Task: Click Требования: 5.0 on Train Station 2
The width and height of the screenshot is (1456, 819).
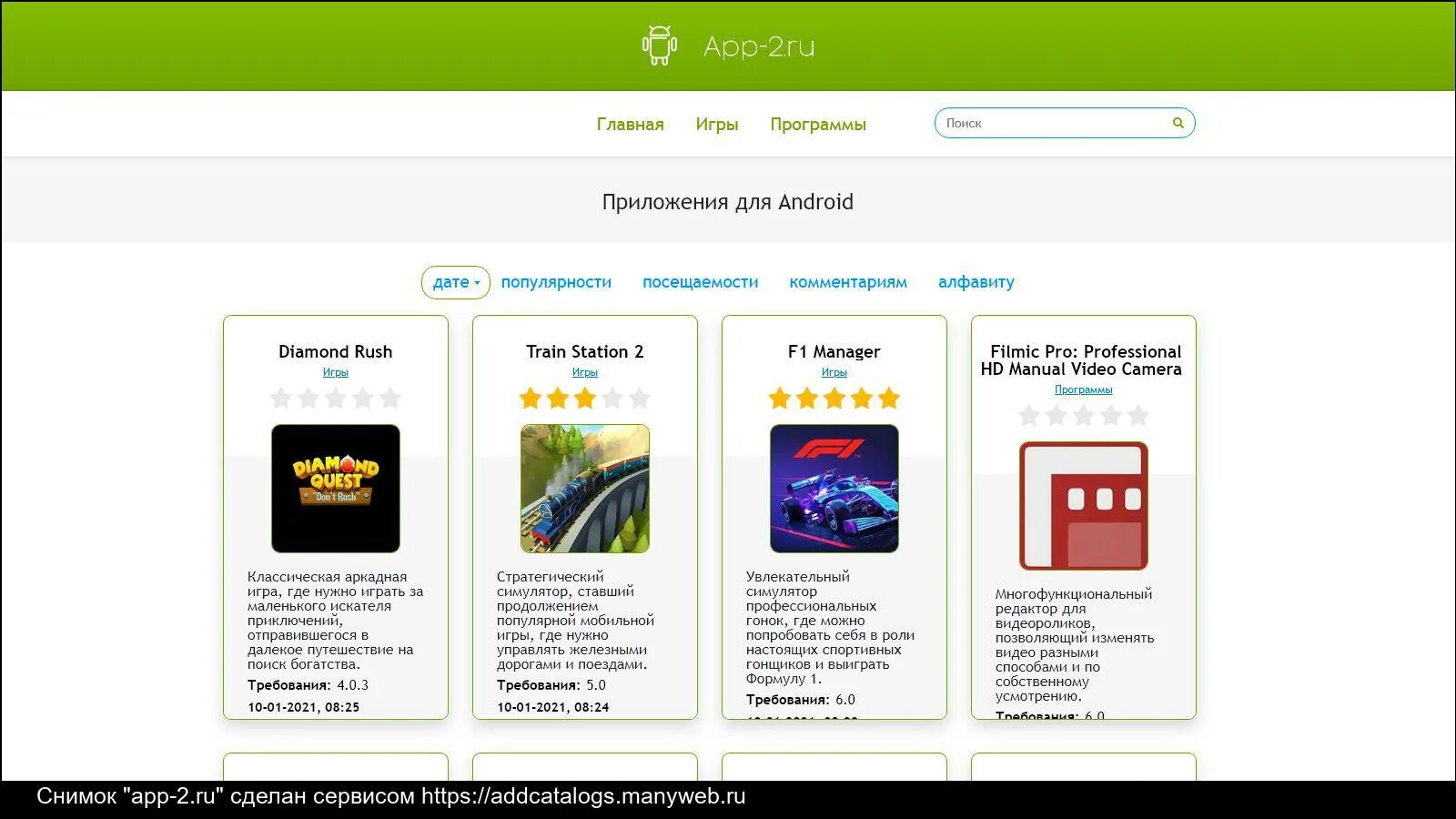Action: tap(551, 685)
